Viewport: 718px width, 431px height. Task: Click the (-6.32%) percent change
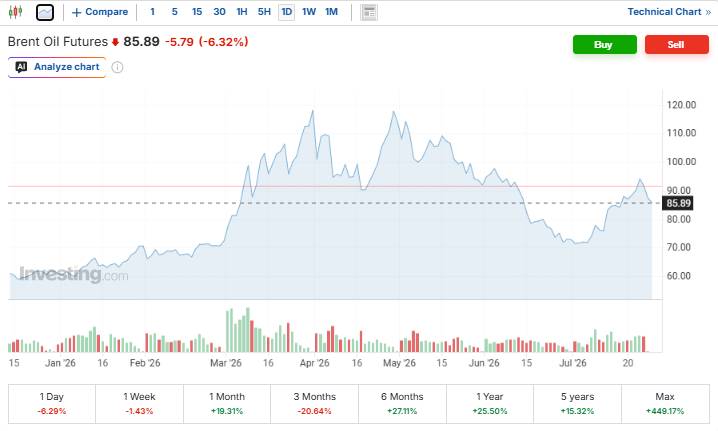click(x=223, y=42)
